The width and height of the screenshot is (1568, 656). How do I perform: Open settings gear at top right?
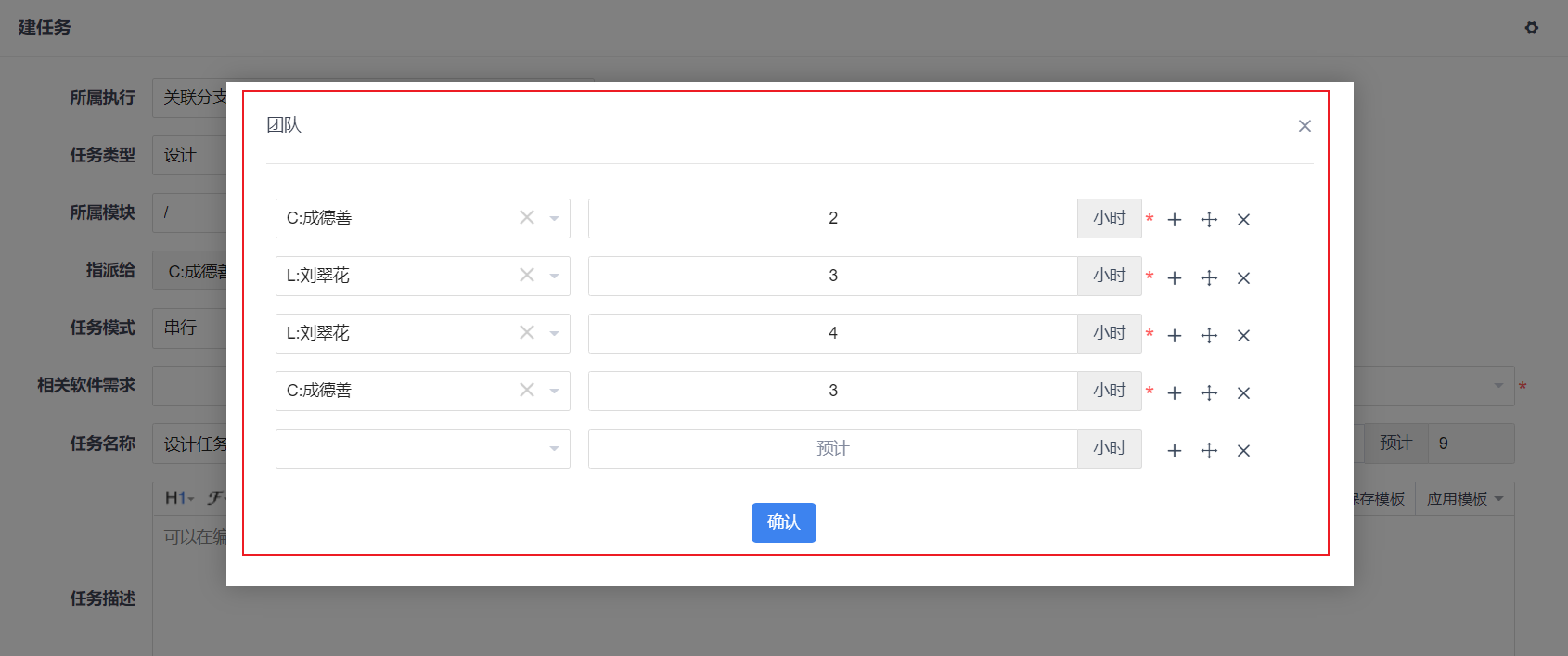1532,28
